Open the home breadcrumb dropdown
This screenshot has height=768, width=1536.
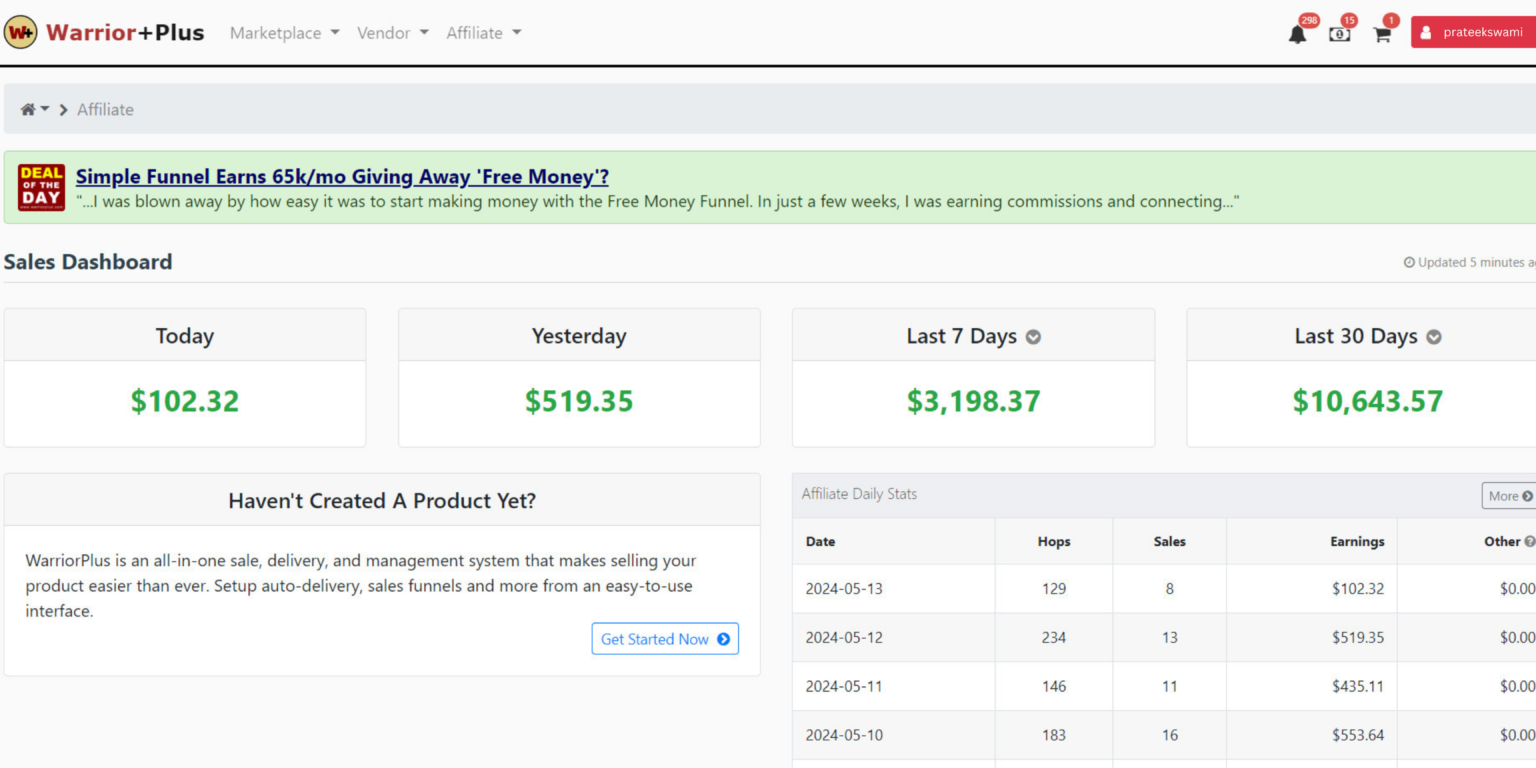tap(35, 109)
